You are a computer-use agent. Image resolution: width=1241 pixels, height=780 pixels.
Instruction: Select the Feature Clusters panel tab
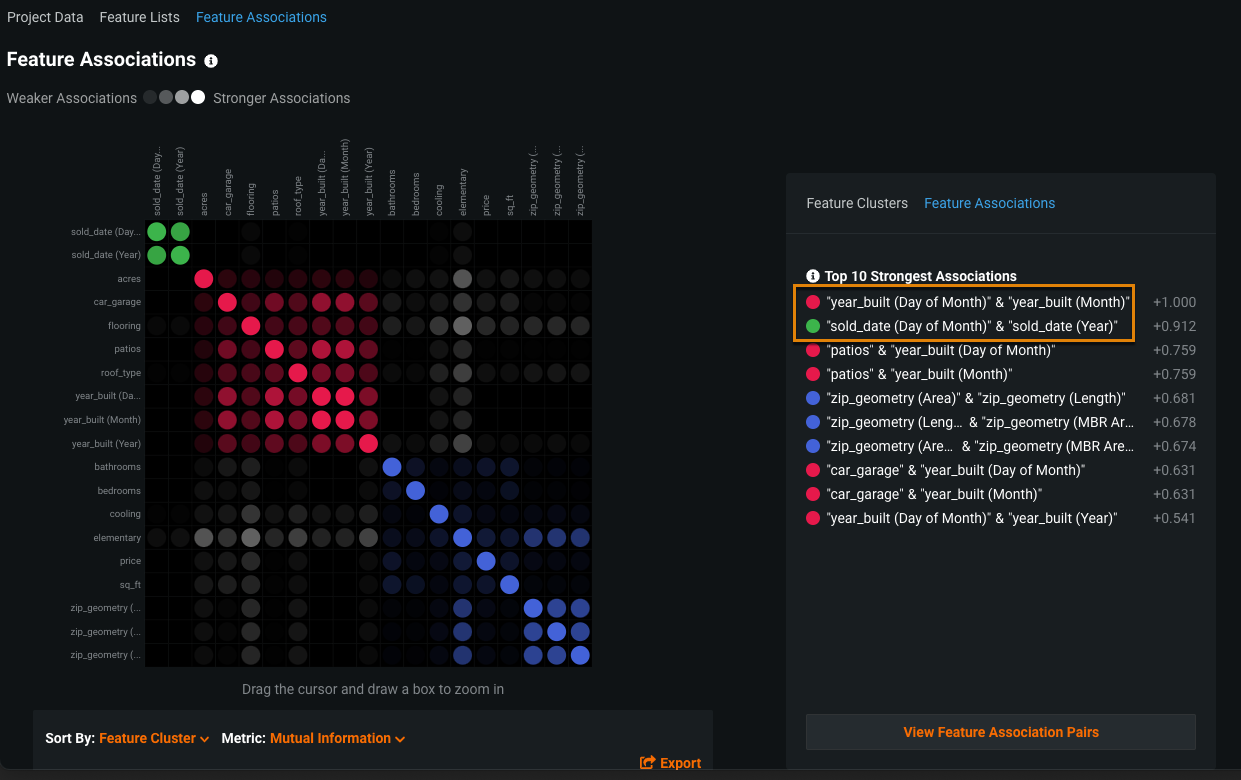click(x=857, y=203)
